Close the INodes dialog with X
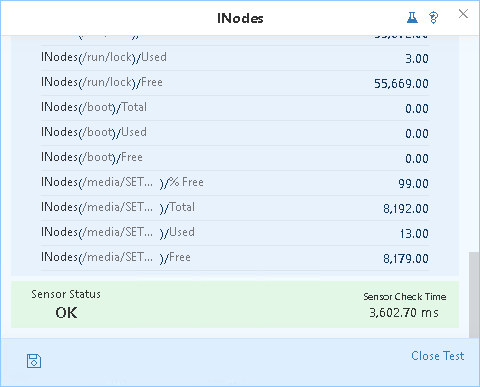Screen dimensions: 480x387 tap(463, 14)
